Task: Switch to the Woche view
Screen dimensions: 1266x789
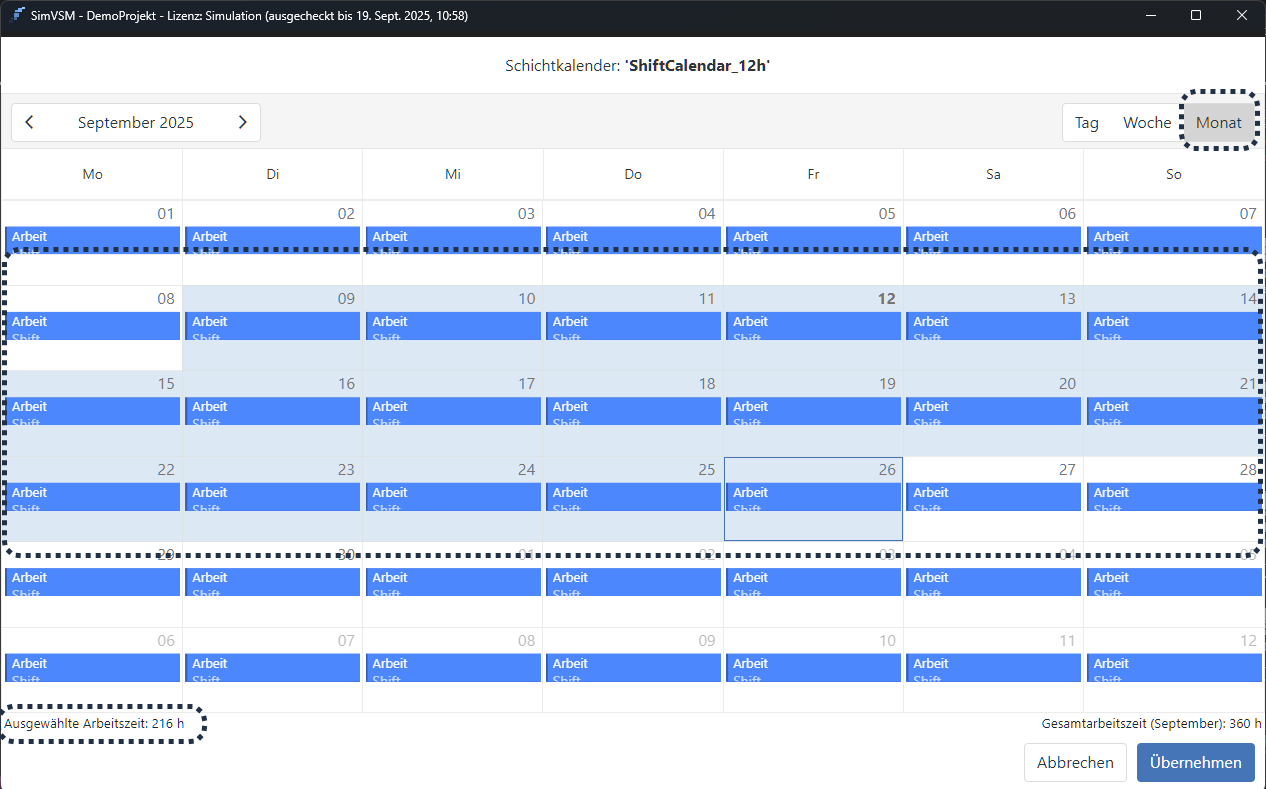Action: [1146, 121]
